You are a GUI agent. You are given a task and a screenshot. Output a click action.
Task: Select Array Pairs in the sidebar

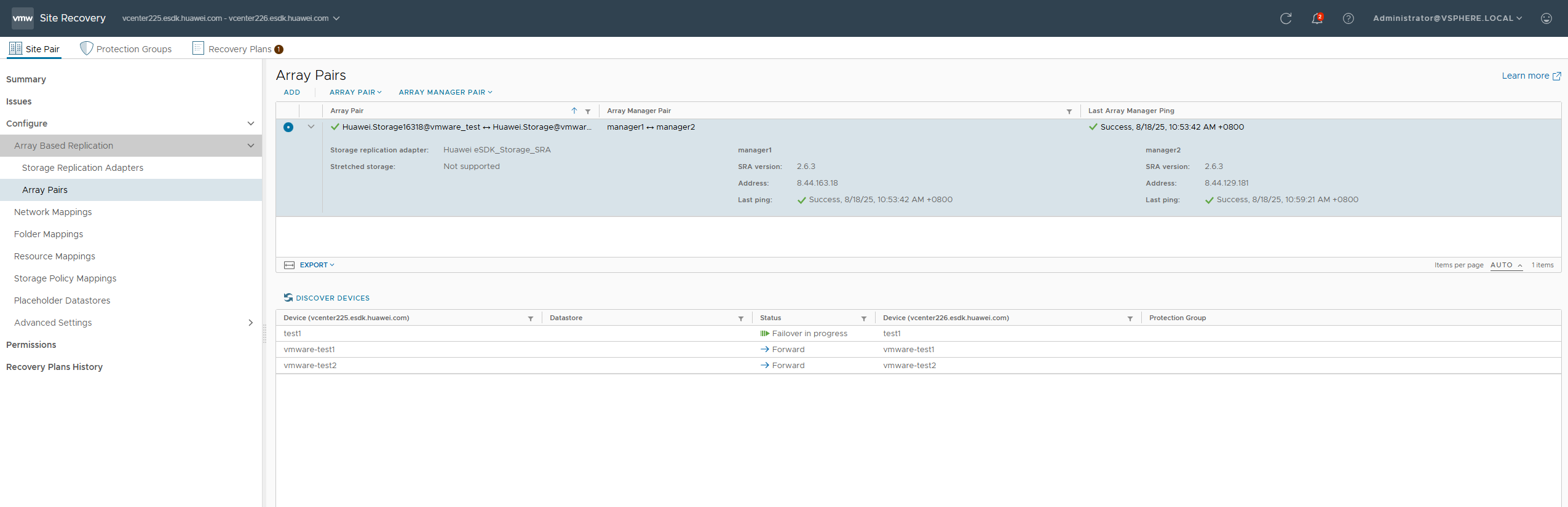[x=131, y=190]
